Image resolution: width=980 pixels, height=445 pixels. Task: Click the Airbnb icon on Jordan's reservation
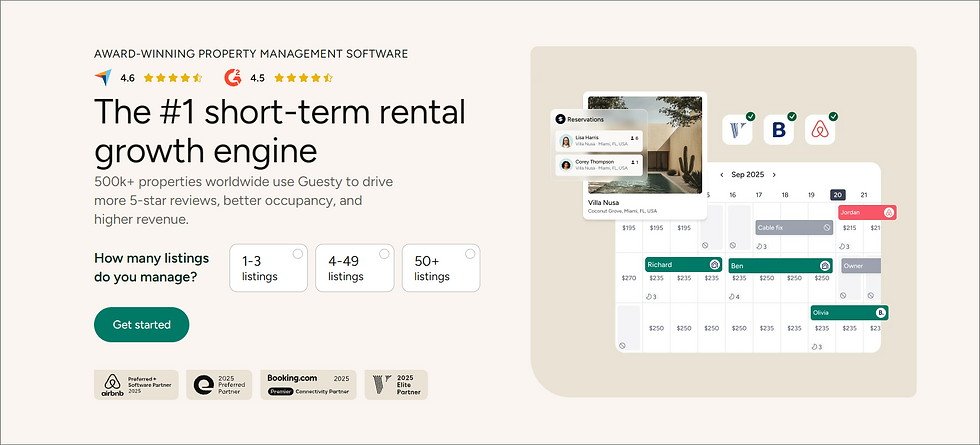pyautogui.click(x=889, y=212)
